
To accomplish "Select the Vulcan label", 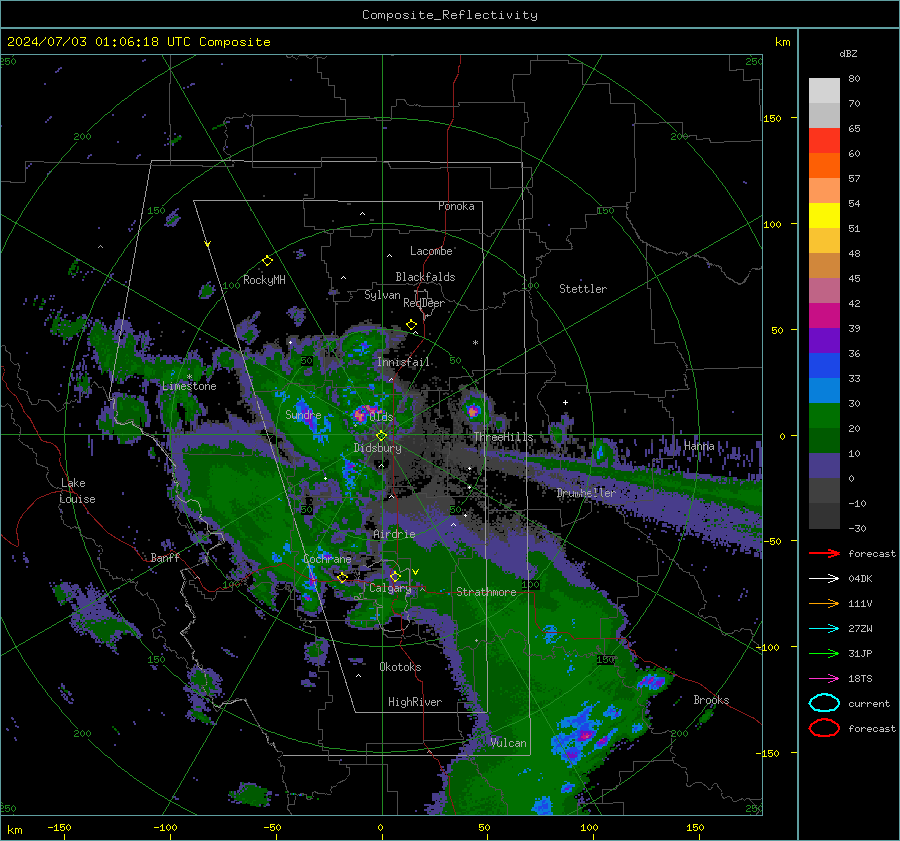I will coord(508,743).
